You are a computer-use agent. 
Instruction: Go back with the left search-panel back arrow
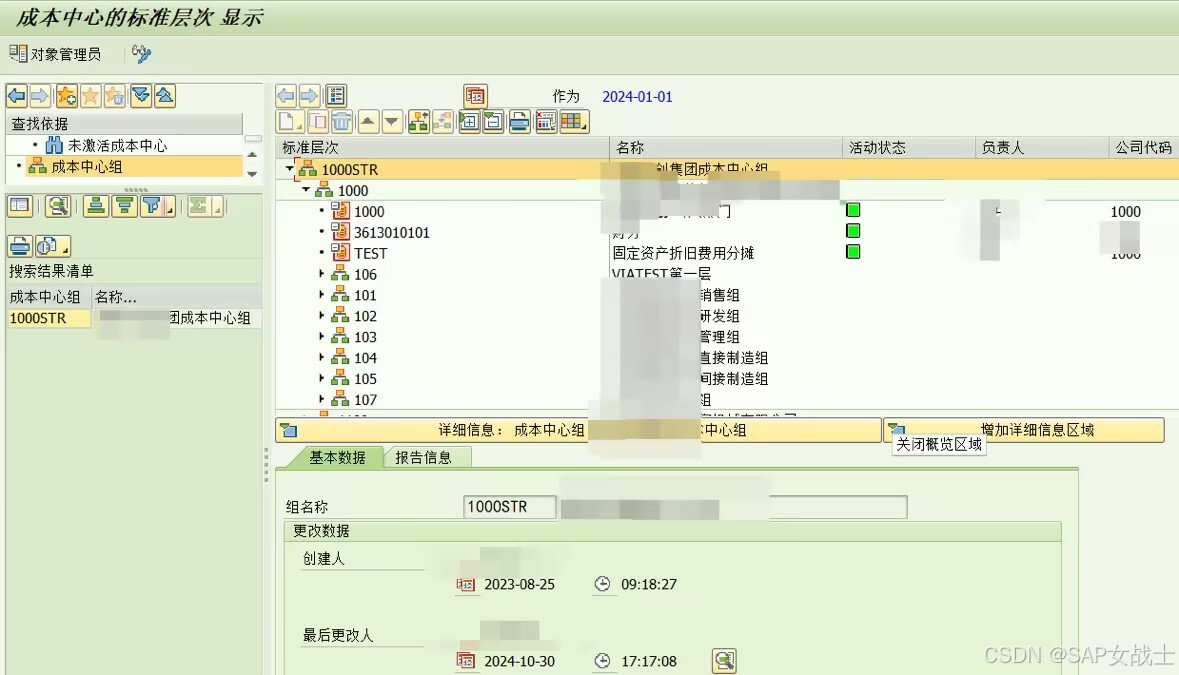pyautogui.click(x=17, y=96)
